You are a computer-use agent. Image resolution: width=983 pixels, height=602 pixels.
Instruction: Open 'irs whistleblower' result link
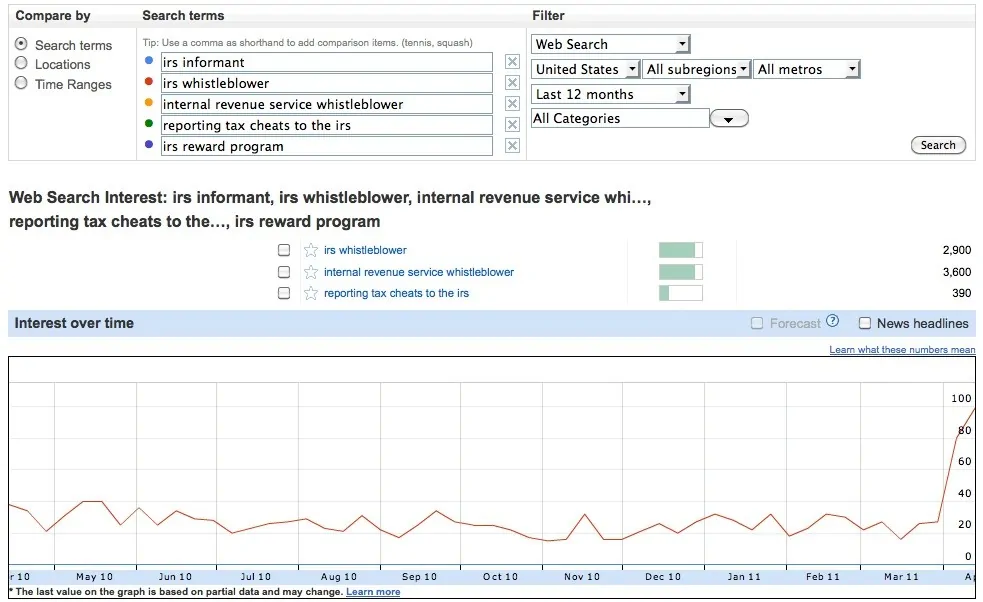pos(365,250)
